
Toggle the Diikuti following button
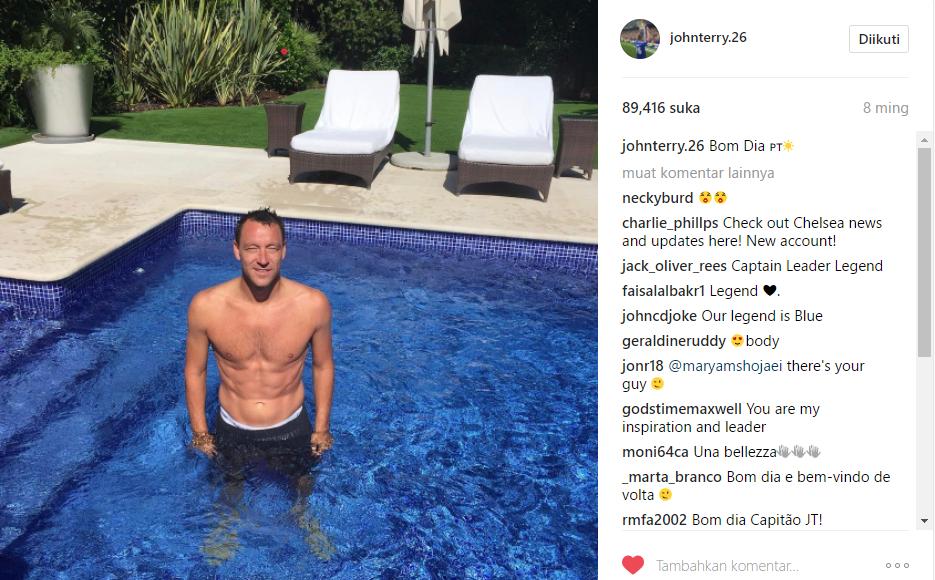click(x=878, y=39)
